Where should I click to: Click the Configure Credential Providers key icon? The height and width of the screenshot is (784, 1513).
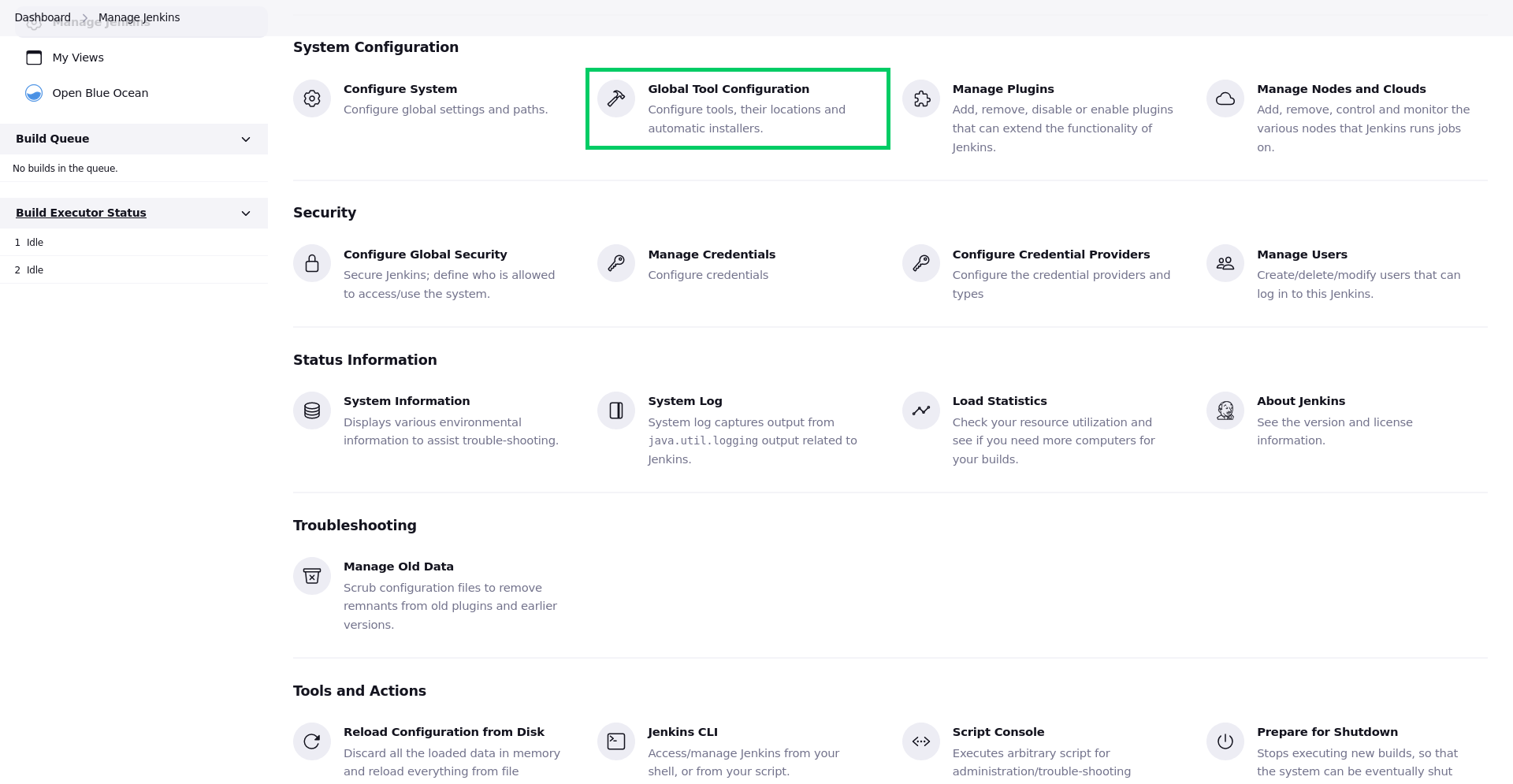(921, 263)
